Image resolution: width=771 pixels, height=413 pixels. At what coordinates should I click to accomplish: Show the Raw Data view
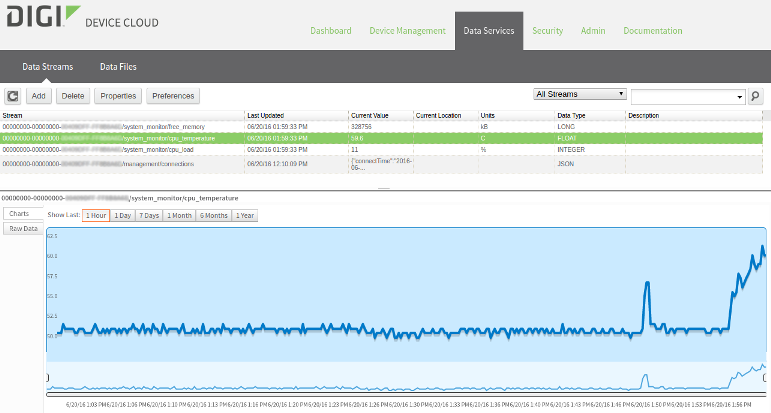(x=23, y=229)
